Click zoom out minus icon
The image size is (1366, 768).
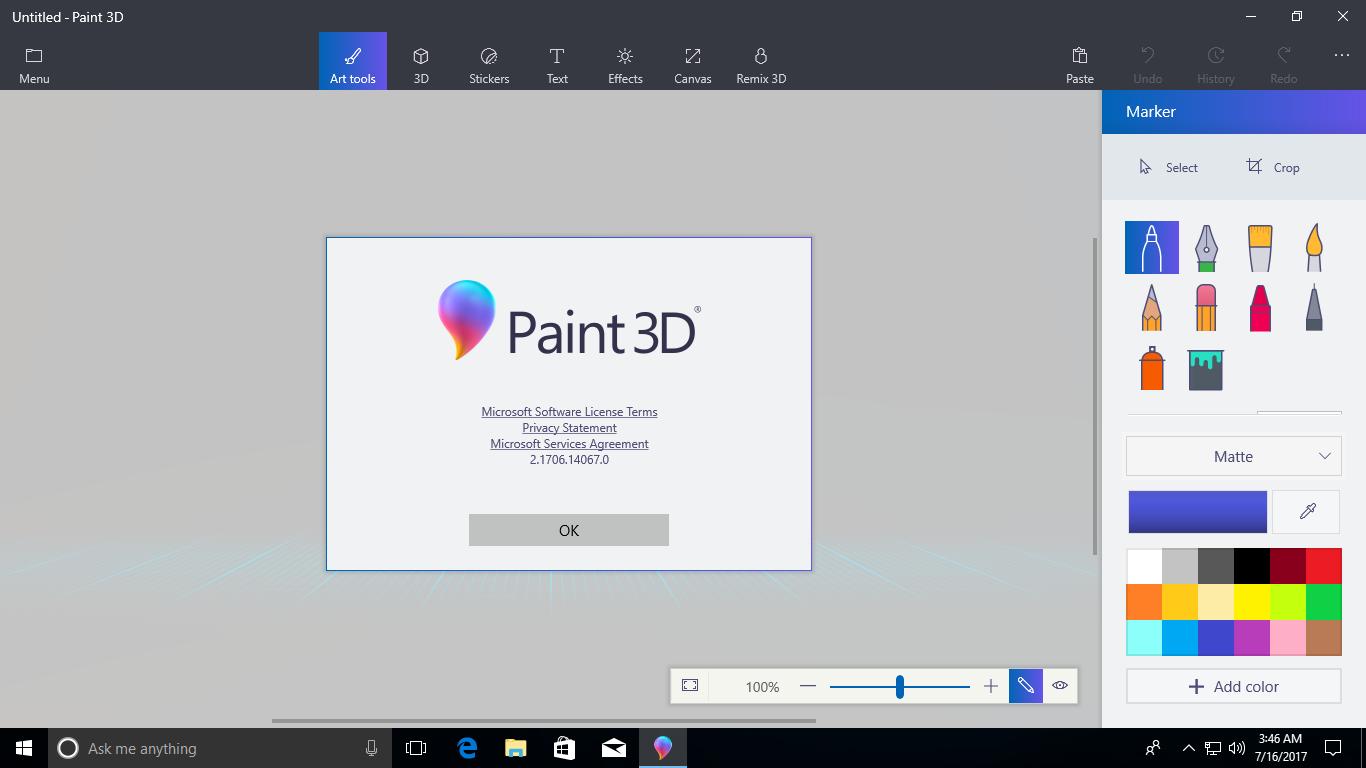(808, 686)
